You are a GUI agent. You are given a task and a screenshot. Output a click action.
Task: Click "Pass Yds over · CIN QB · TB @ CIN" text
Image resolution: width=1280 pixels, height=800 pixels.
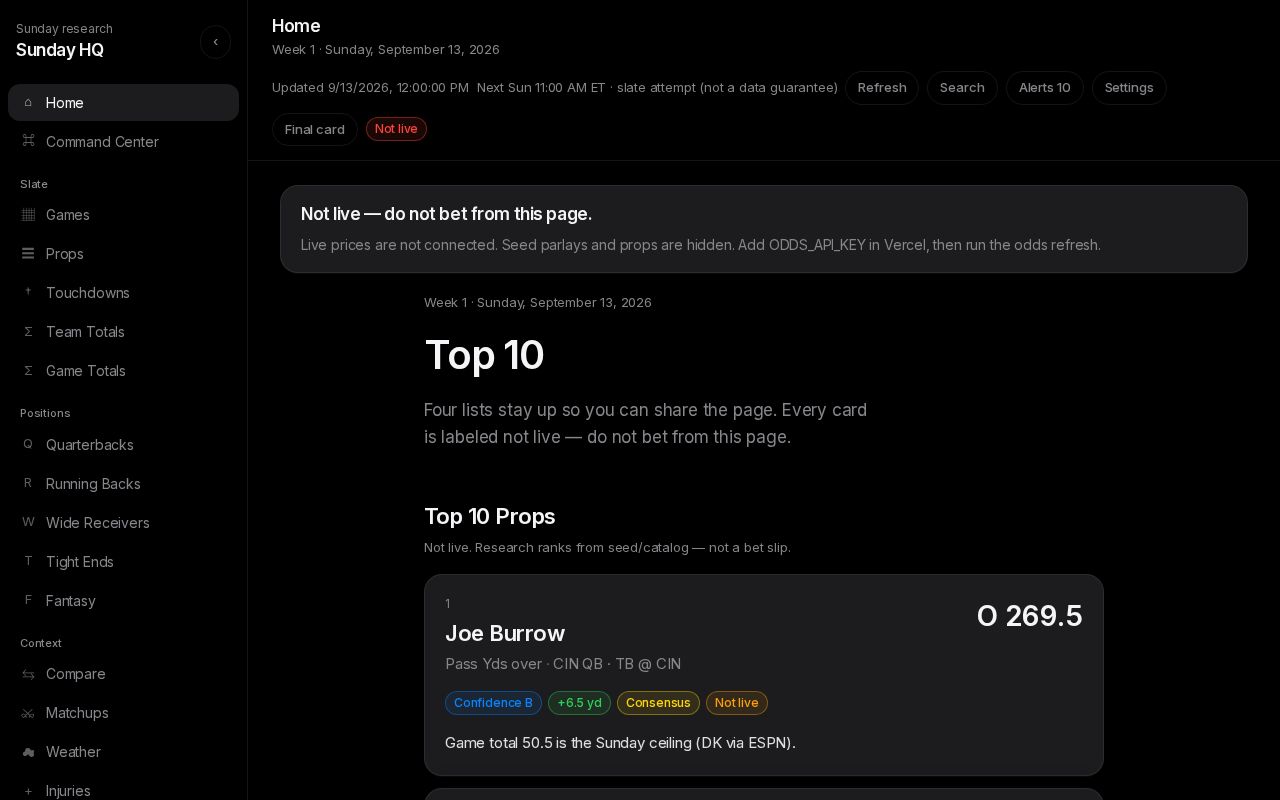563,664
